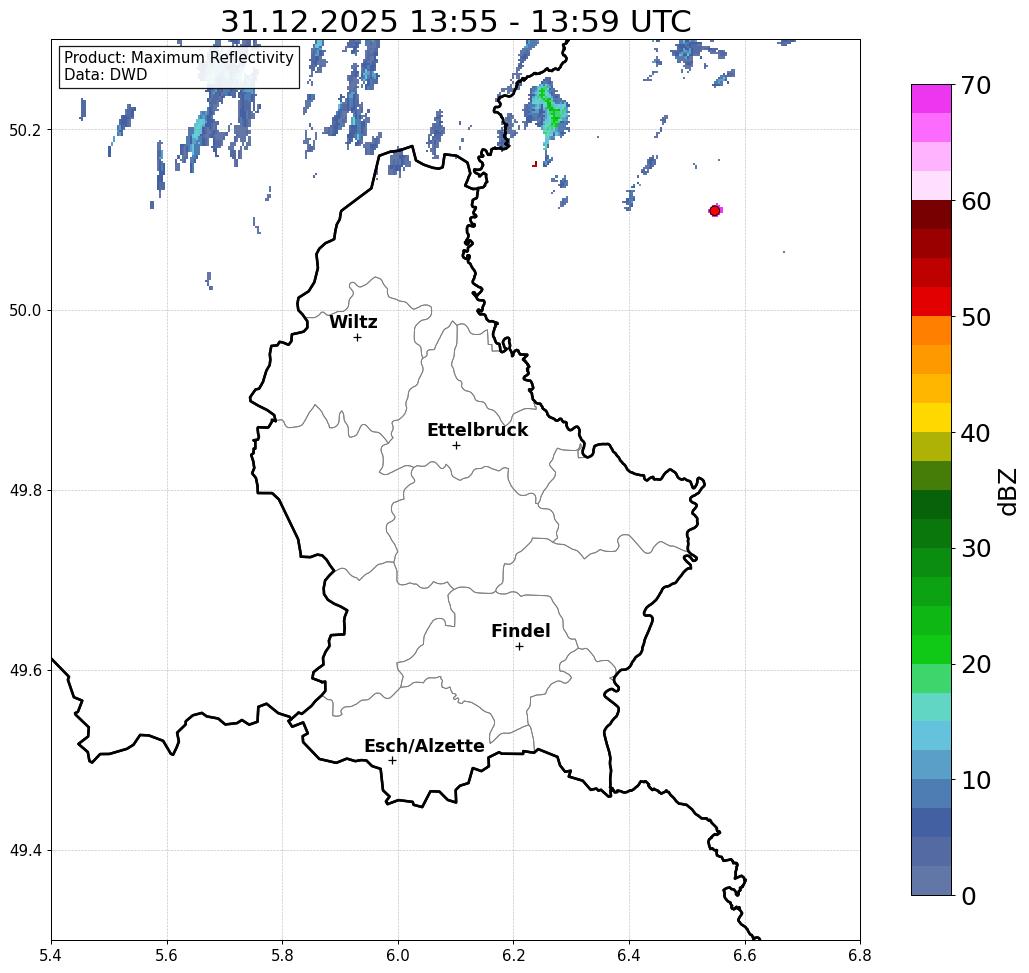Click the Esch/Alzette station cross marker

click(392, 760)
